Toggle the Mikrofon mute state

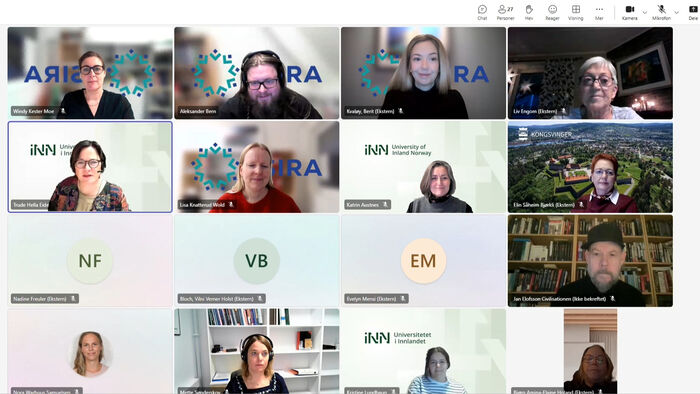pyautogui.click(x=661, y=12)
